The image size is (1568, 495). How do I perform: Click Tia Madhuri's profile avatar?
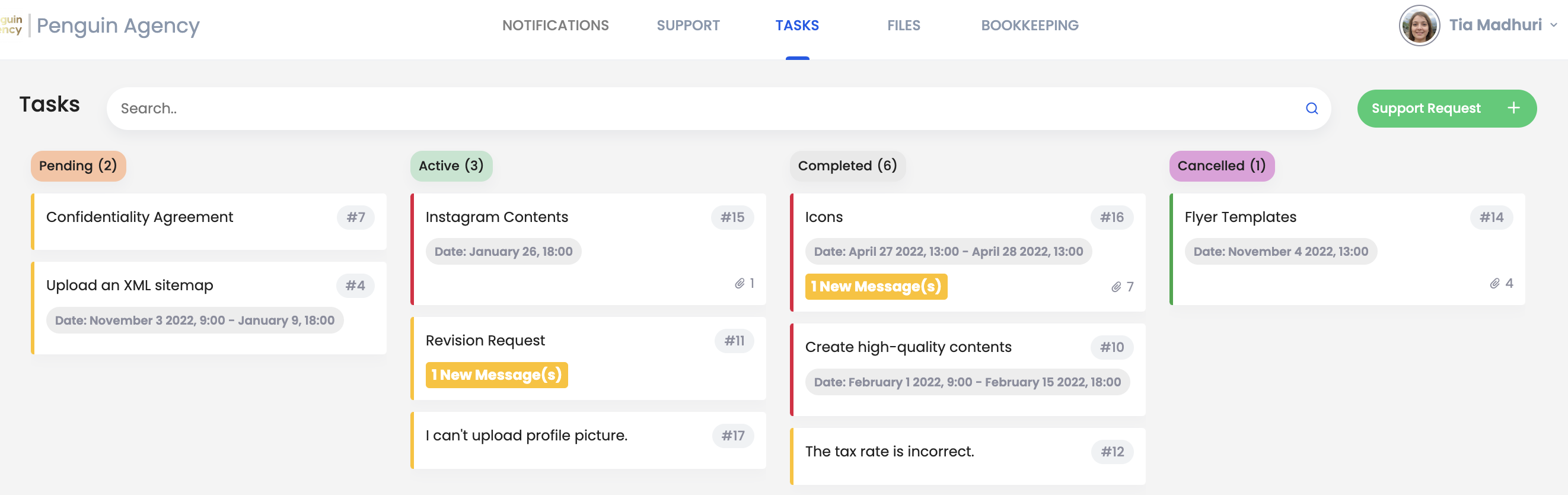point(1419,26)
